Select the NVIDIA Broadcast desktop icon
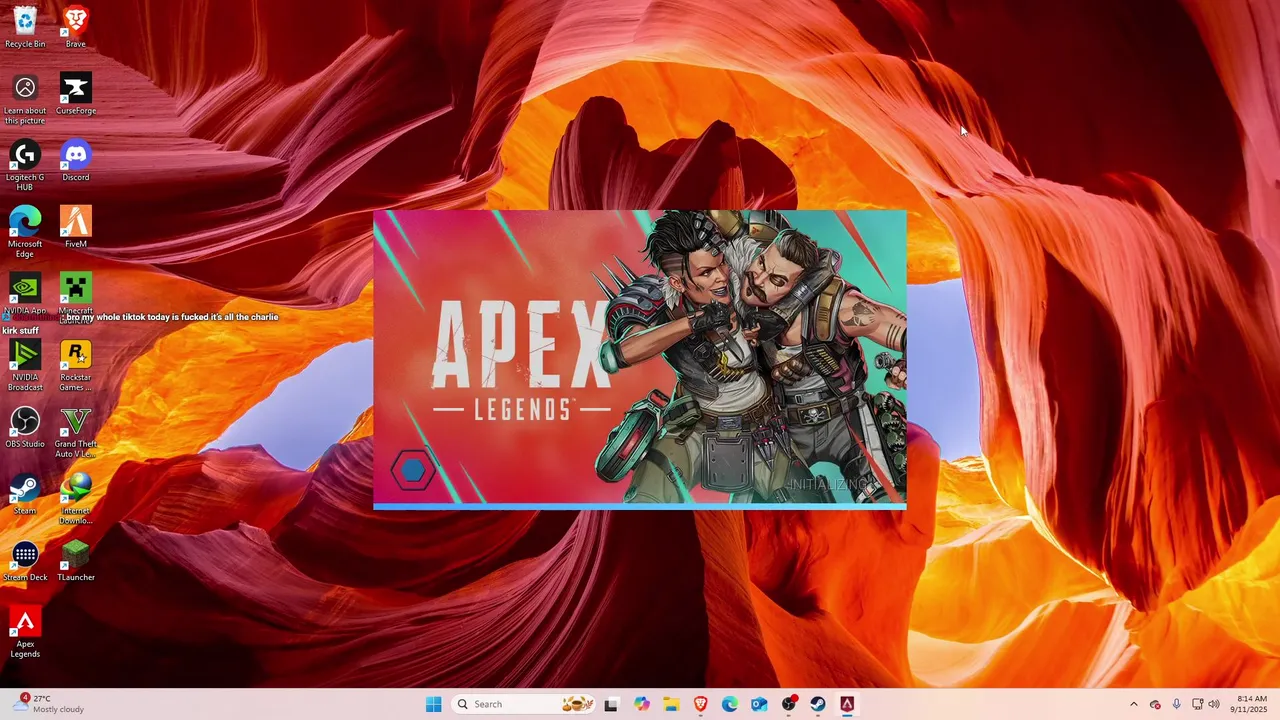The width and height of the screenshot is (1280, 720). point(25,365)
